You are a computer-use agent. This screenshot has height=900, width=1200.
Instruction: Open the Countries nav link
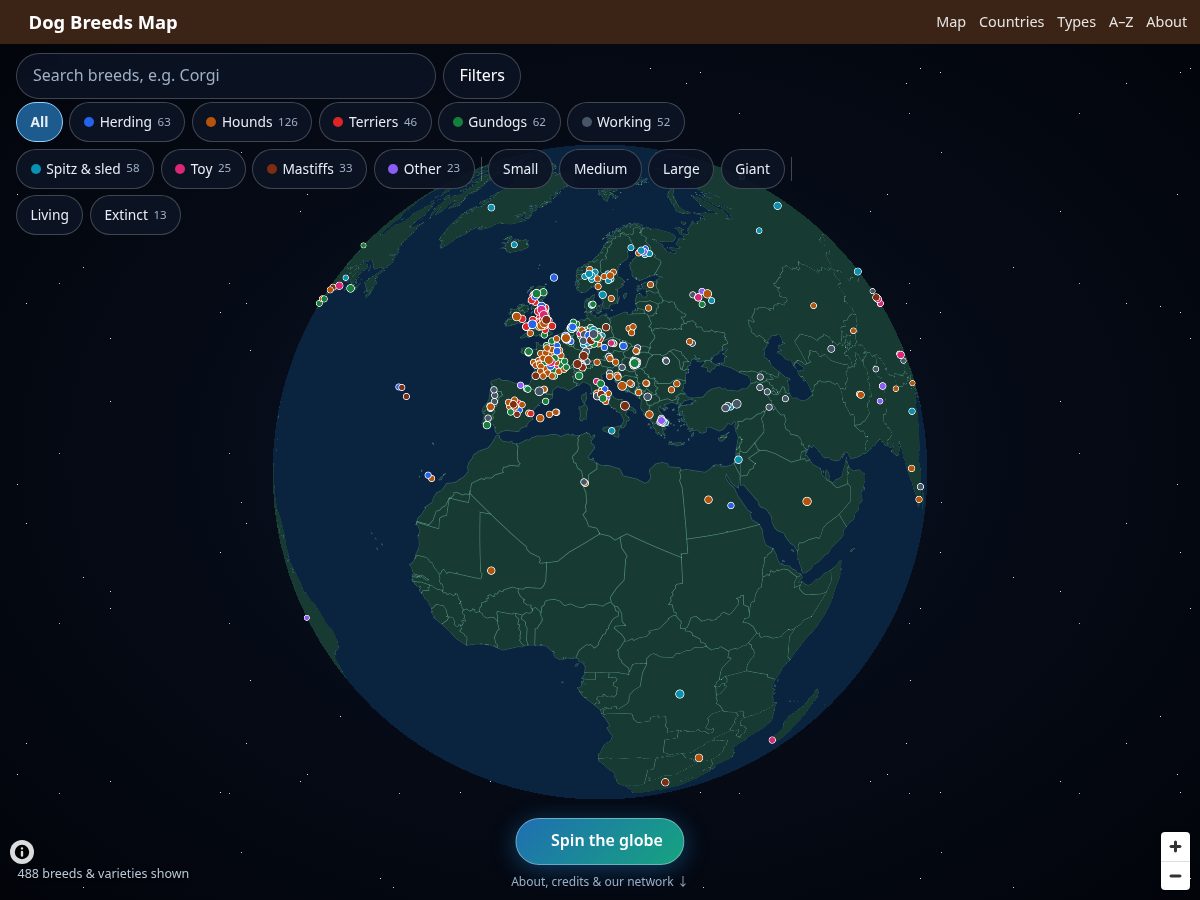pos(1011,22)
